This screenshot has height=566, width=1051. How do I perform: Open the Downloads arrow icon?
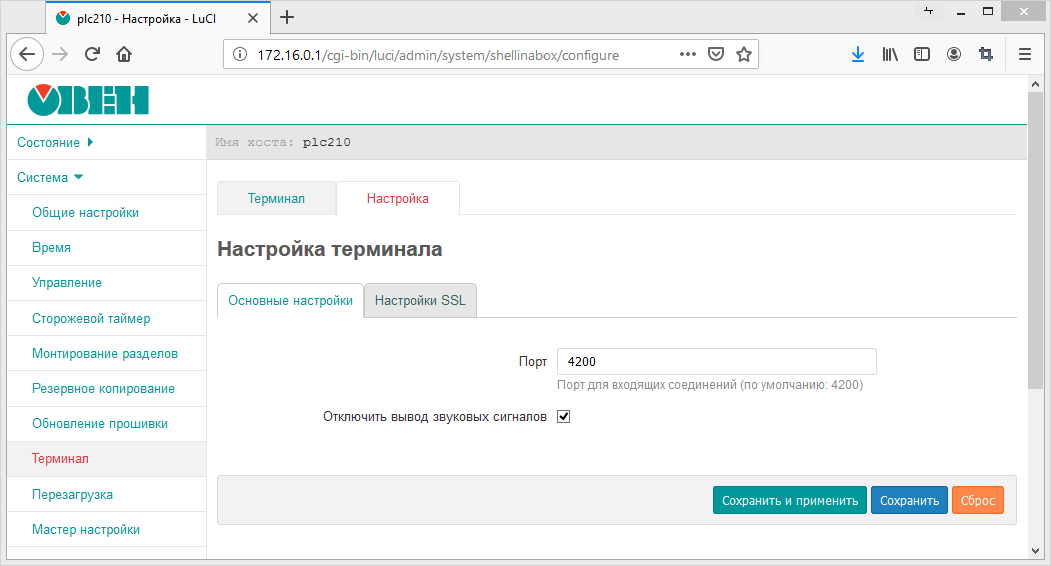pyautogui.click(x=857, y=55)
